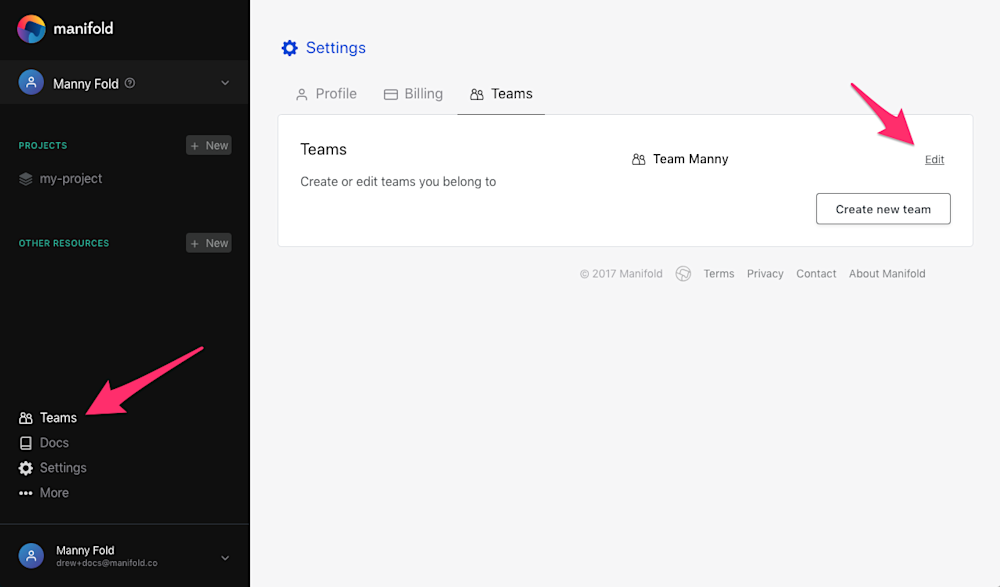Open the Contact footer link
This screenshot has height=587, width=1000.
point(816,274)
